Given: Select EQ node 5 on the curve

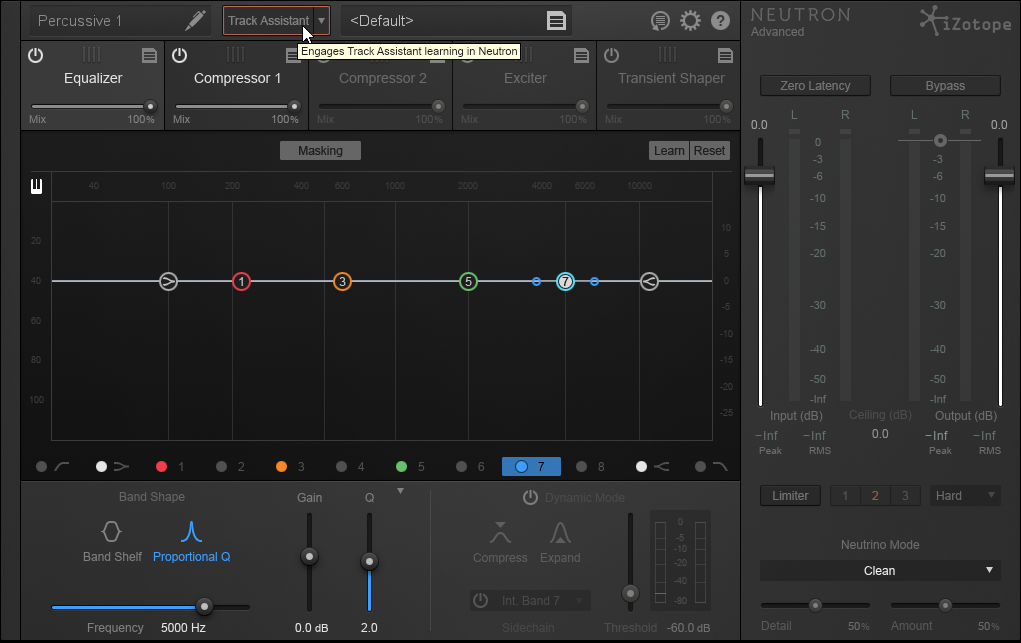Looking at the screenshot, I should click(468, 281).
